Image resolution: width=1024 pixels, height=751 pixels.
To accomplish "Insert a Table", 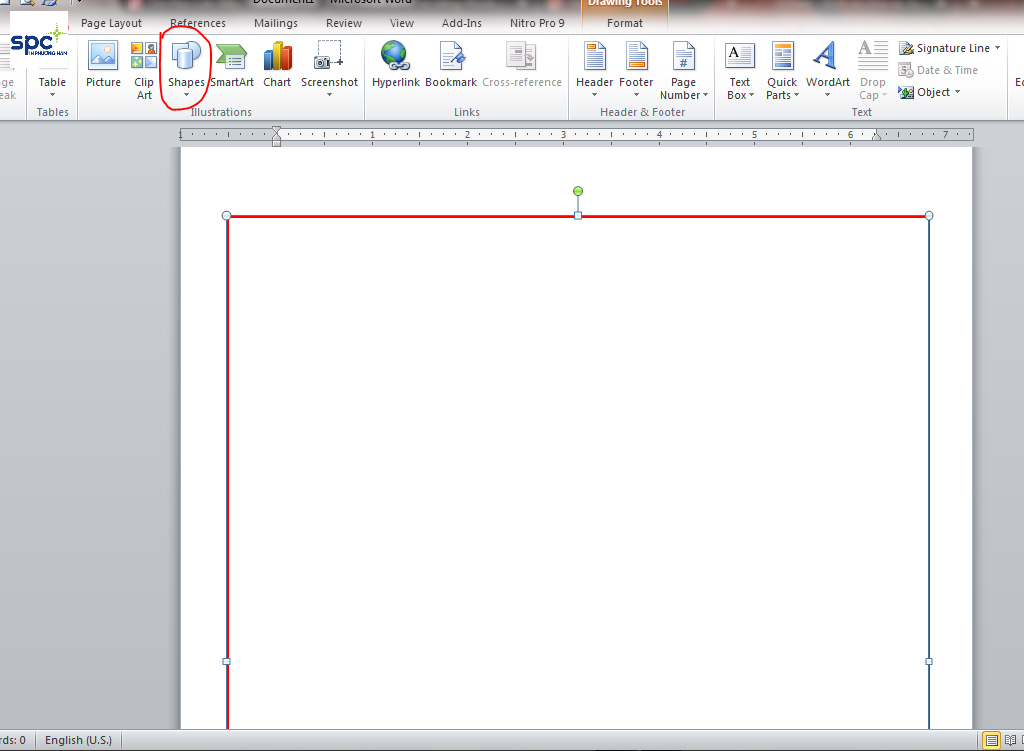I will pos(52,70).
